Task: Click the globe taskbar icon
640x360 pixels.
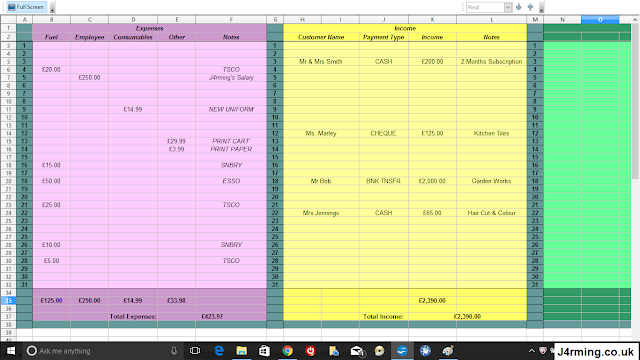Action: pyautogui.click(x=425, y=351)
